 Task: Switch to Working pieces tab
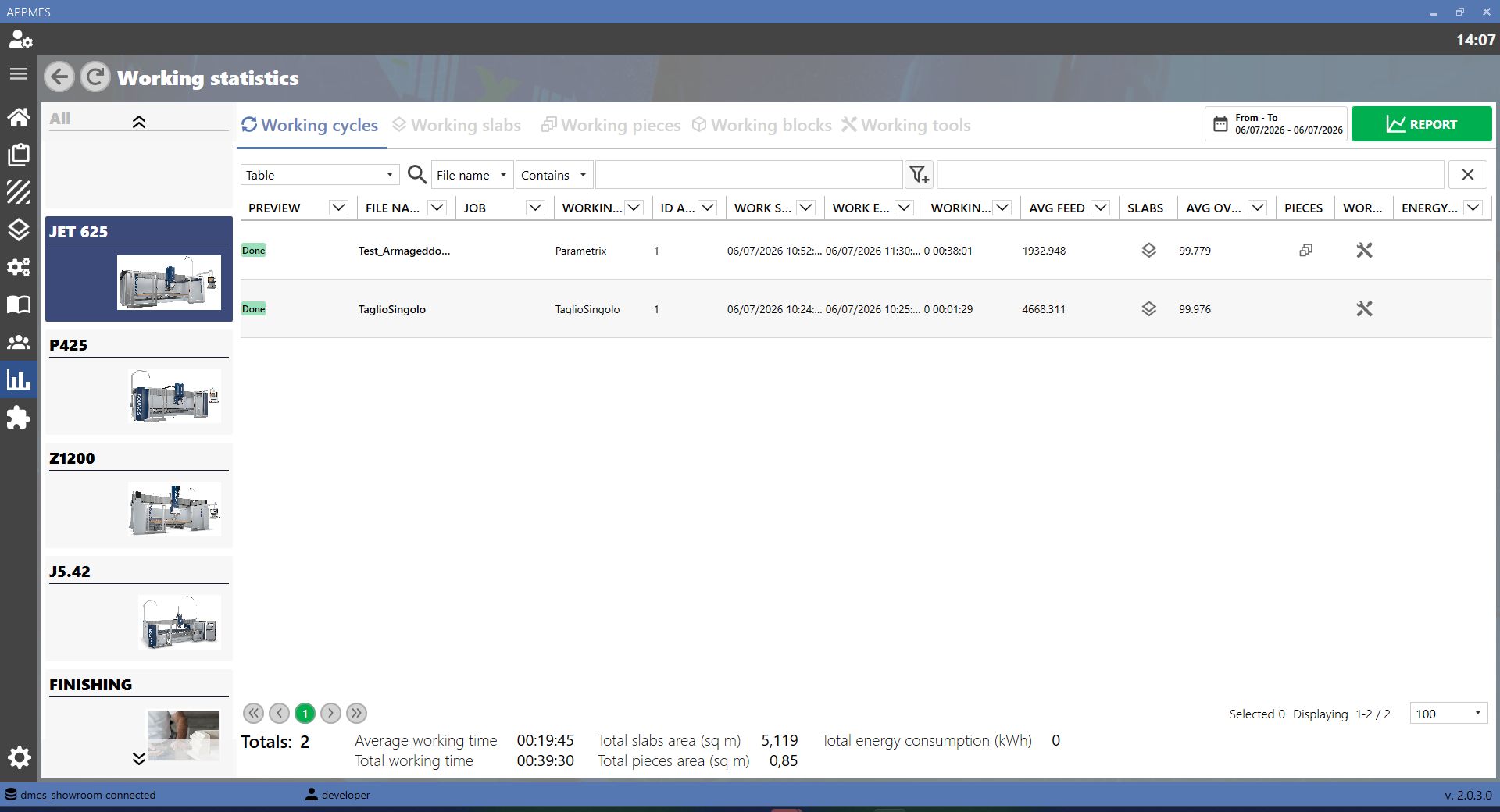coord(611,125)
